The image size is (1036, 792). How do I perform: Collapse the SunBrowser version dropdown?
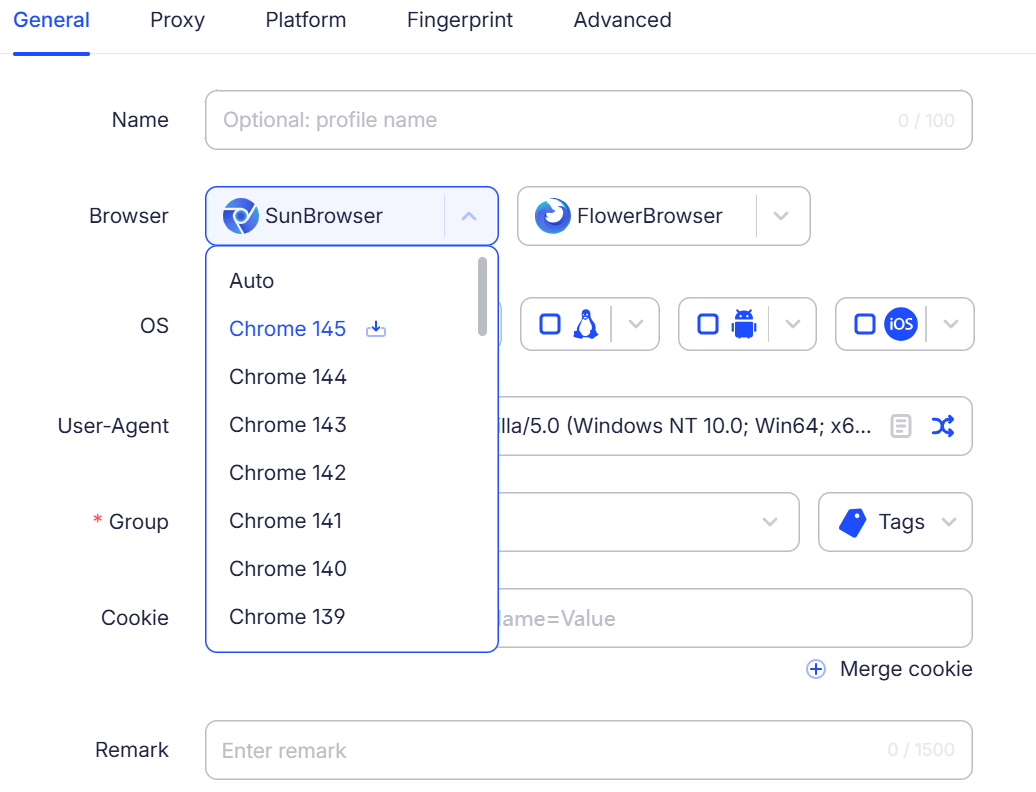click(470, 216)
